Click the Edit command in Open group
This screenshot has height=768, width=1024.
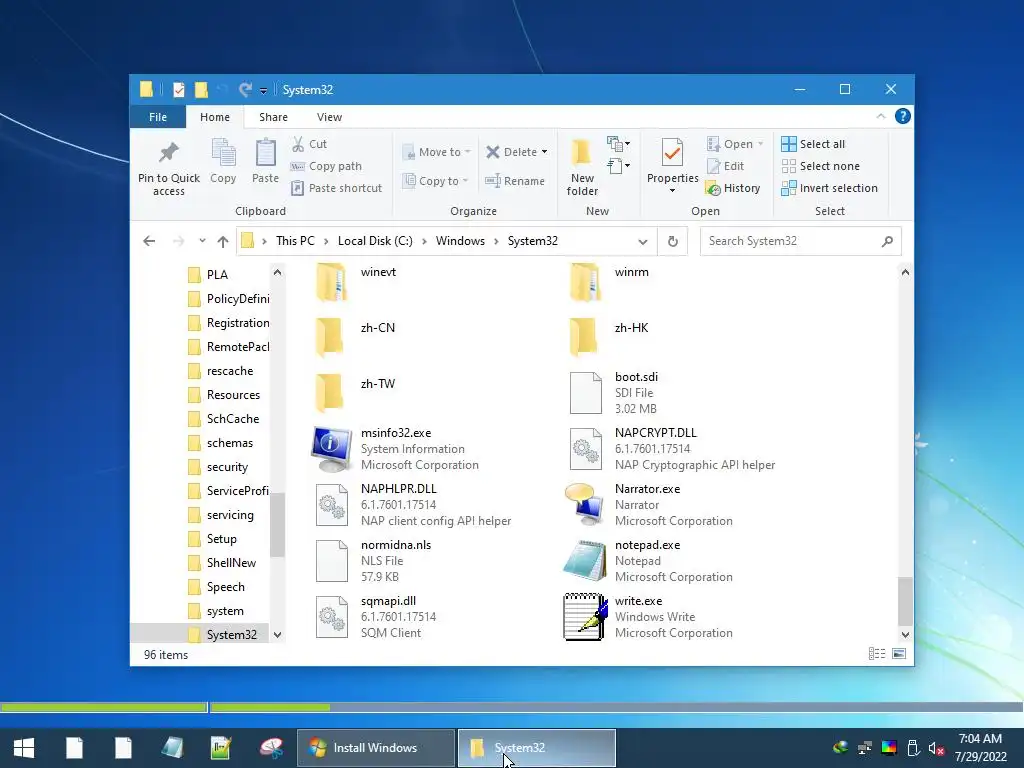point(726,166)
